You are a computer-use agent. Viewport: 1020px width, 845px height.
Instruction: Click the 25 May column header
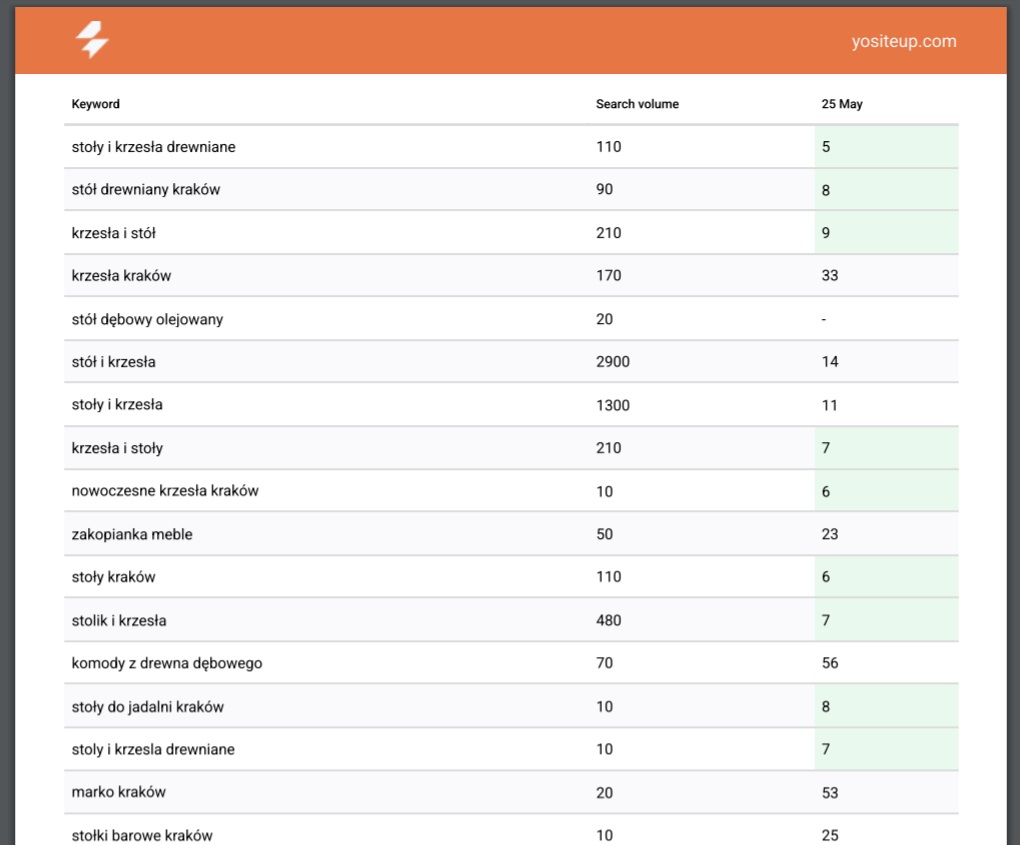coord(841,104)
